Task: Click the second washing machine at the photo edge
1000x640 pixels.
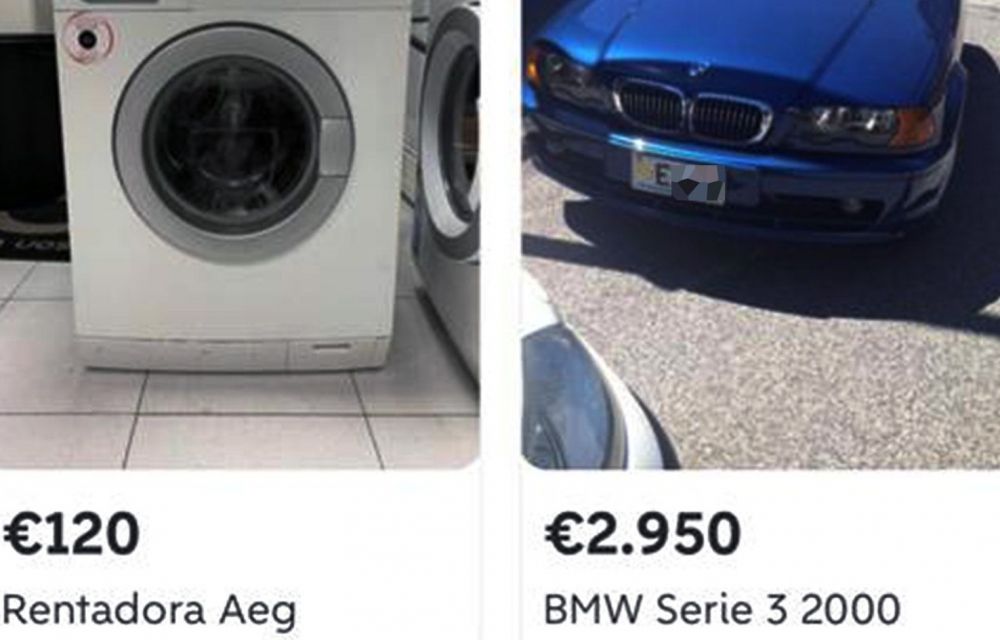Action: click(x=446, y=185)
